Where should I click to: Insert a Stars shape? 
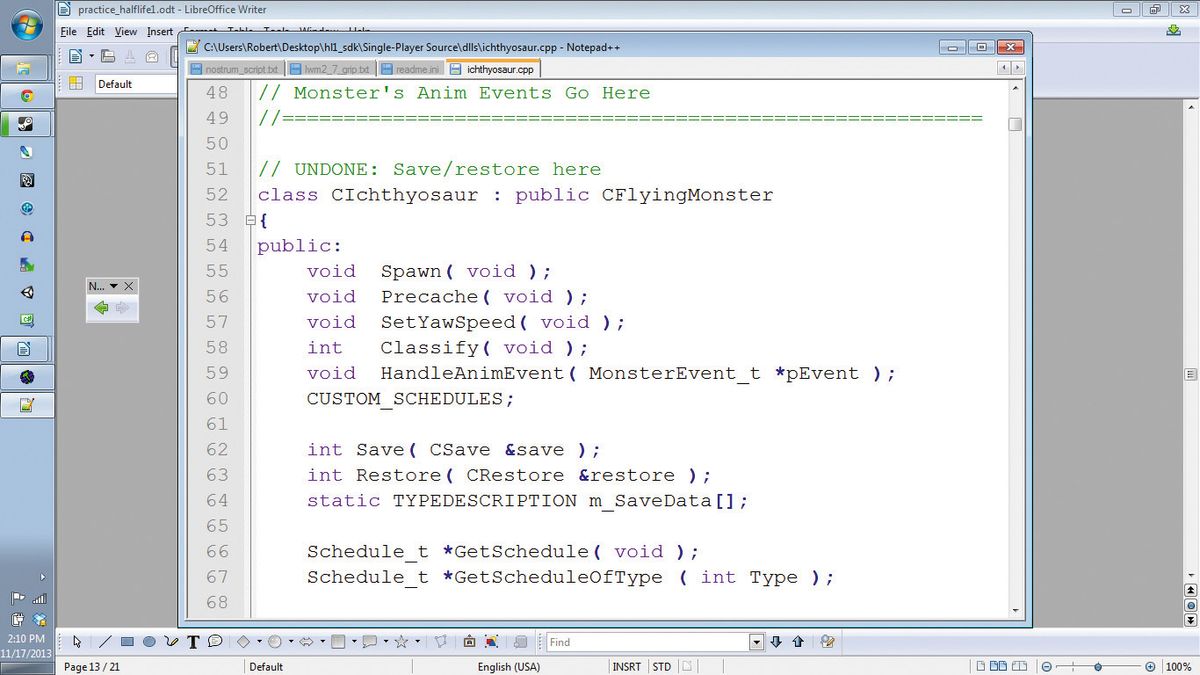click(401, 642)
